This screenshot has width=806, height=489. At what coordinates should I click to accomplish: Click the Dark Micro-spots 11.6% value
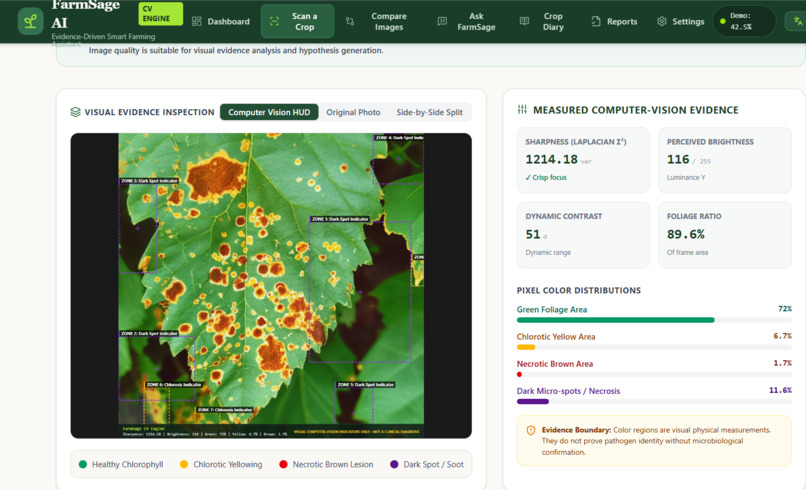pyautogui.click(x=780, y=391)
